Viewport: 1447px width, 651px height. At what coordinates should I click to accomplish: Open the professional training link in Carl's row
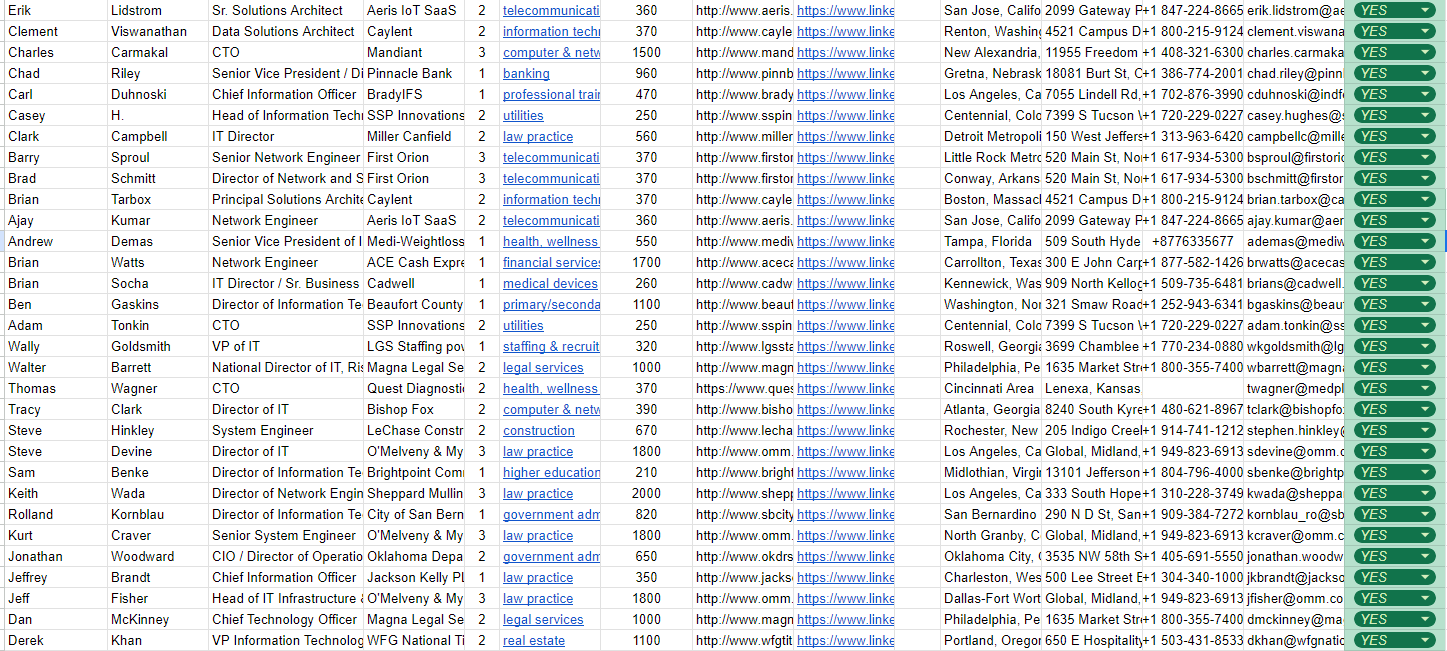[x=551, y=94]
